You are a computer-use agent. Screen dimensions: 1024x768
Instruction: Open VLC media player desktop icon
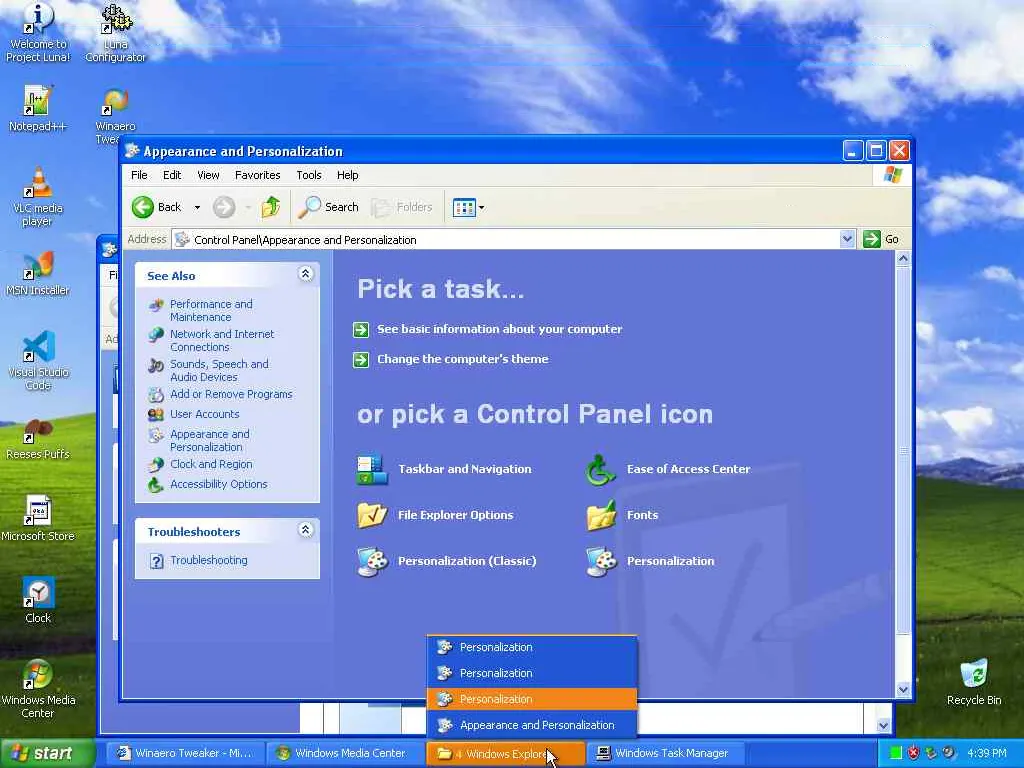pos(37,197)
